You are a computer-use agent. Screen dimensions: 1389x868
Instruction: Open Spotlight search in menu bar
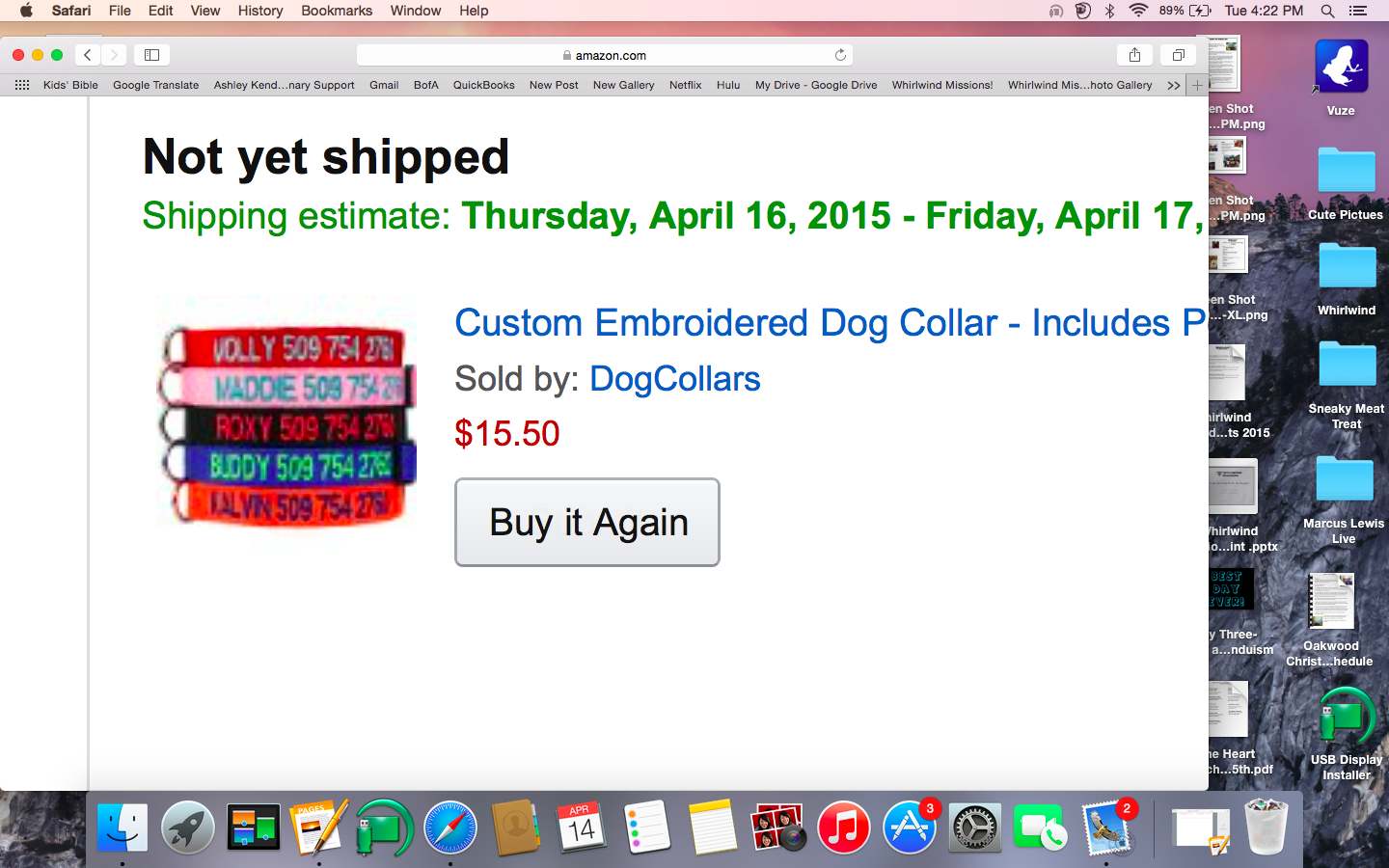tap(1327, 11)
